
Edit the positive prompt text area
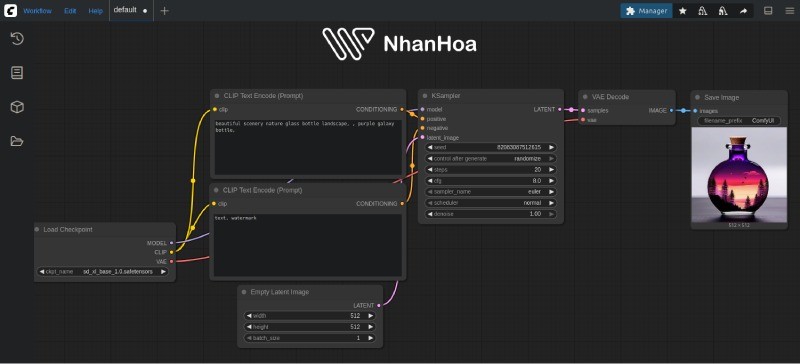tap(308, 148)
